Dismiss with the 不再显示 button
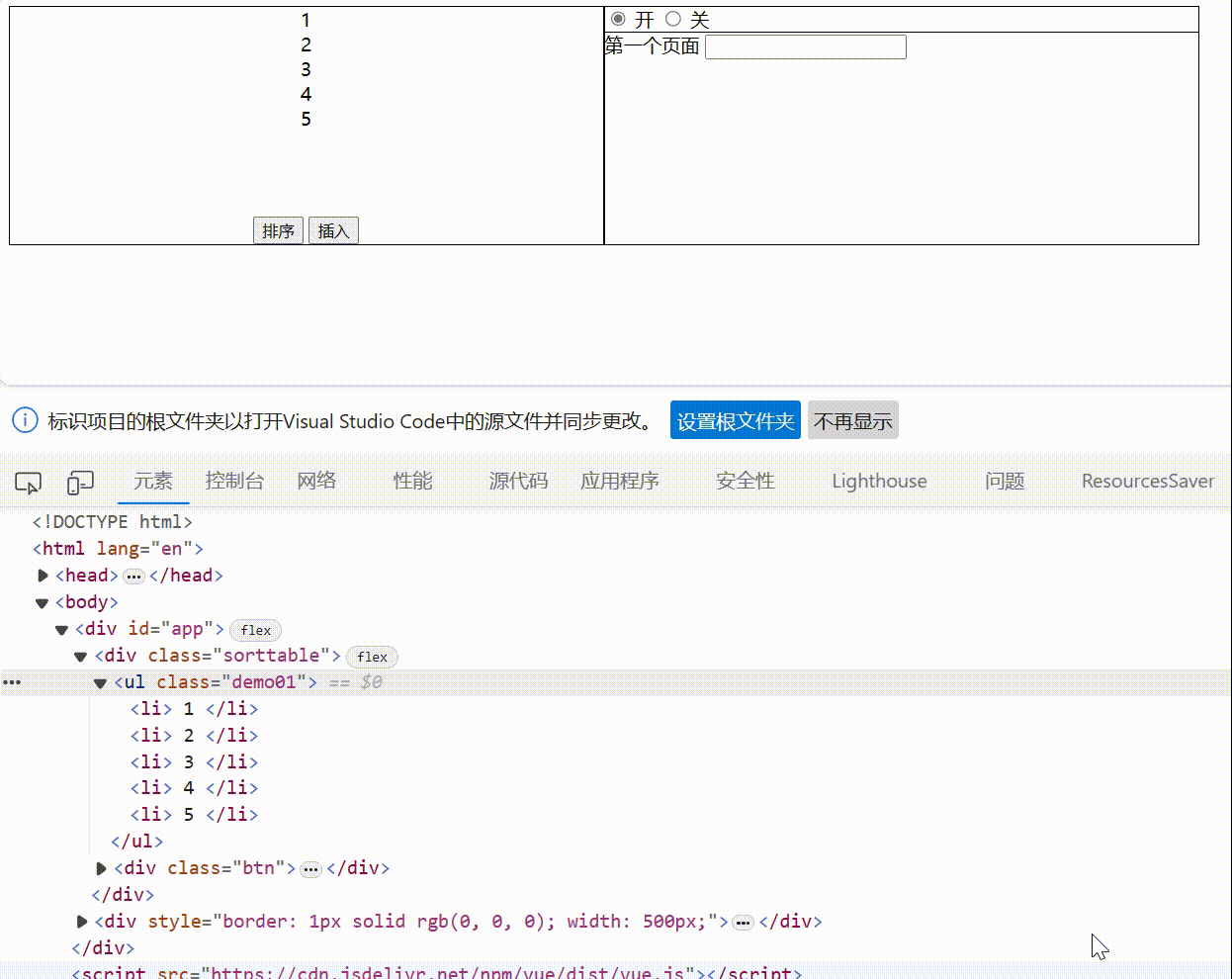Viewport: 1232px width, 979px height. [853, 420]
